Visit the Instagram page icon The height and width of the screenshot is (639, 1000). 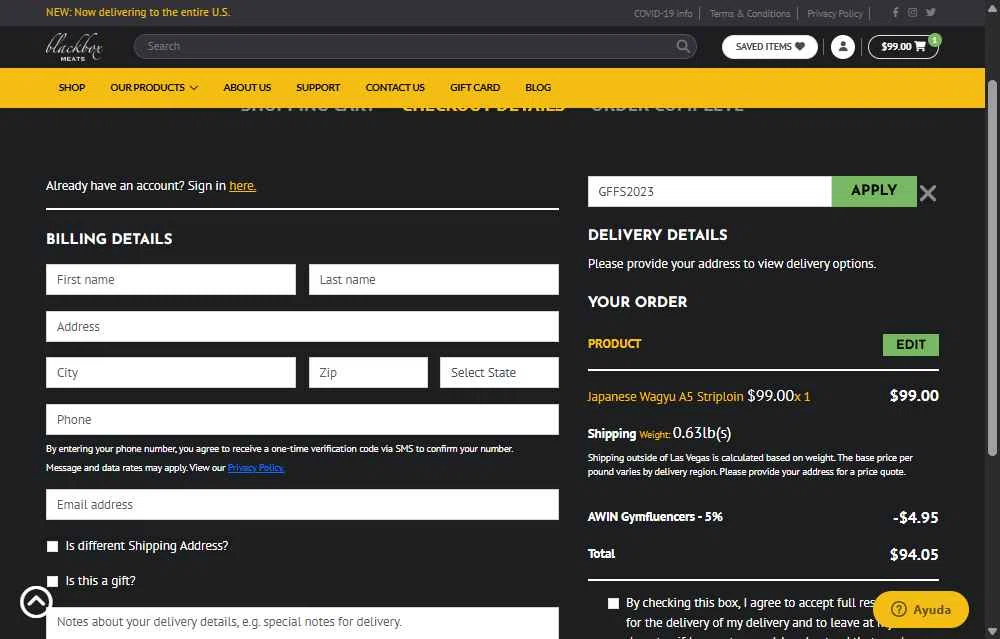912,12
